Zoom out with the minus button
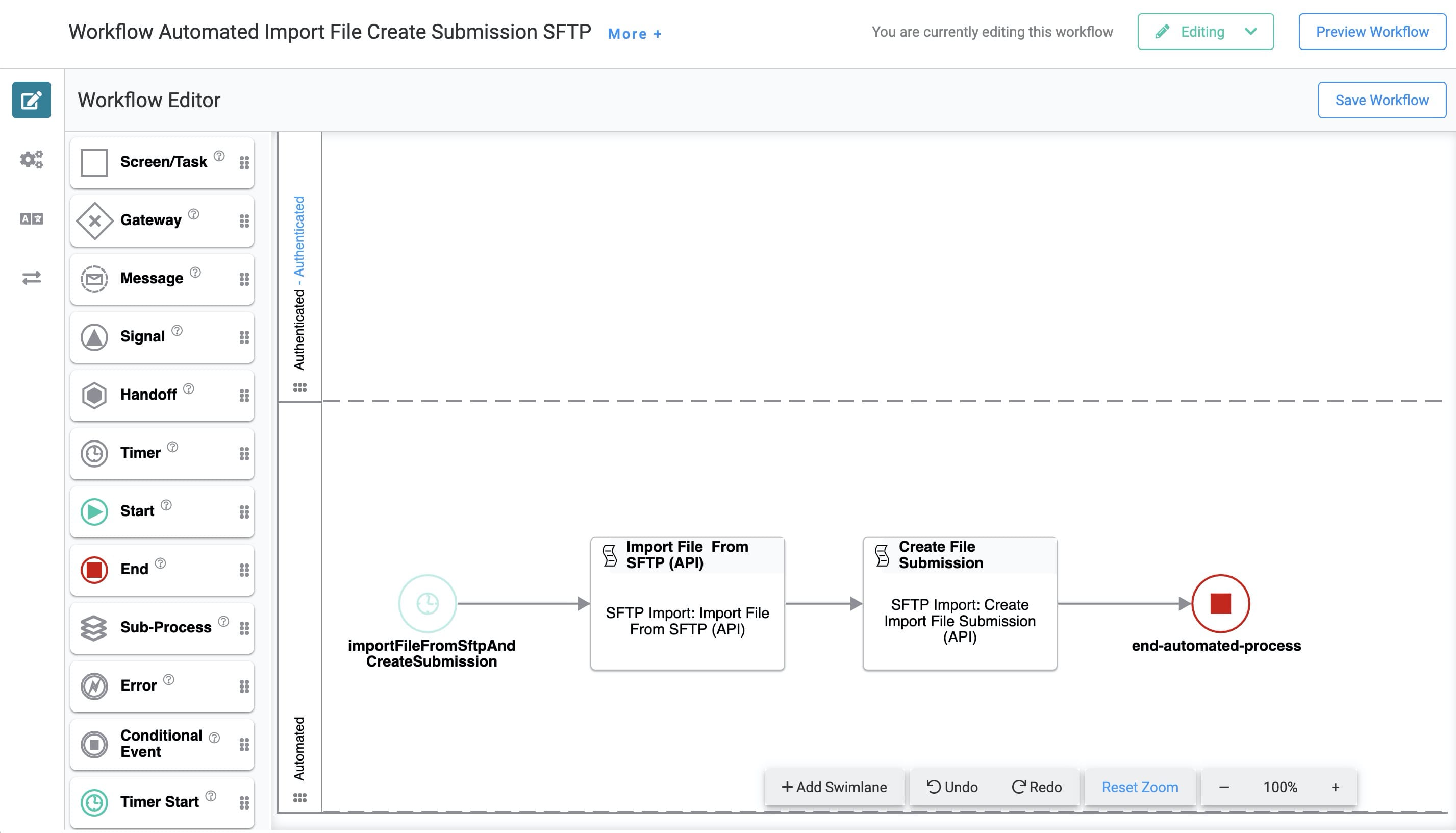 pos(1224,787)
